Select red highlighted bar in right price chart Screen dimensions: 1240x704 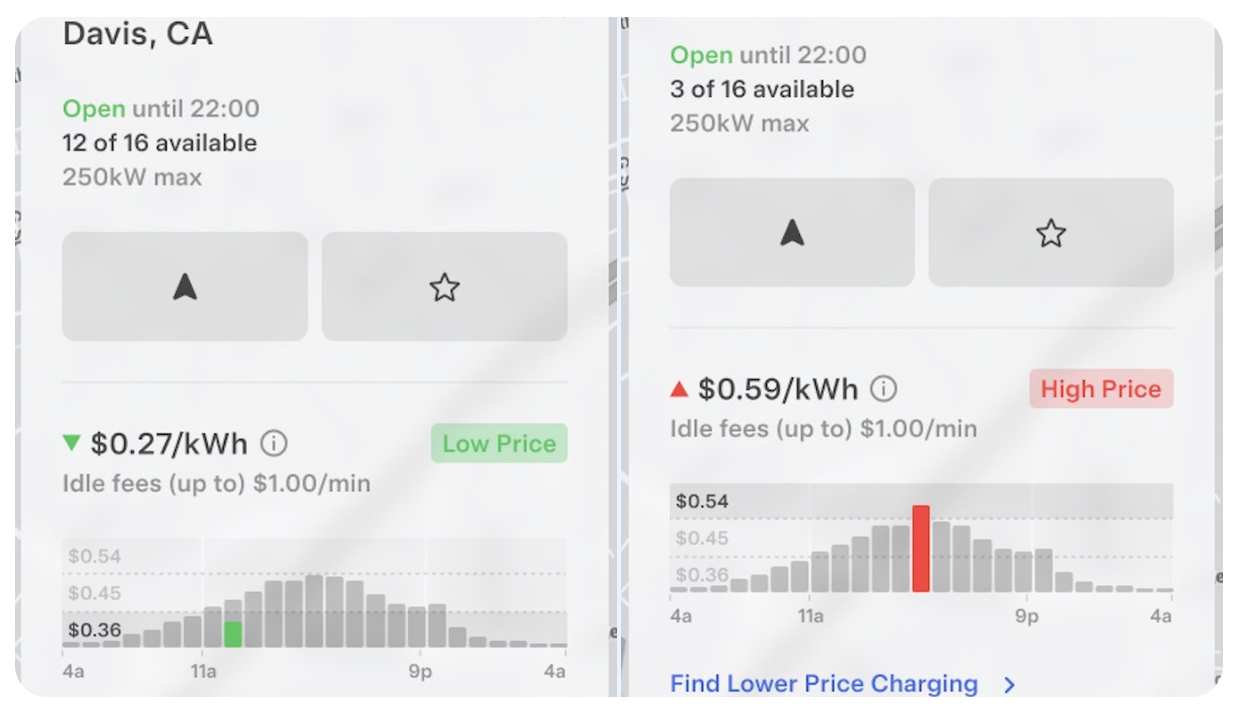tap(921, 548)
